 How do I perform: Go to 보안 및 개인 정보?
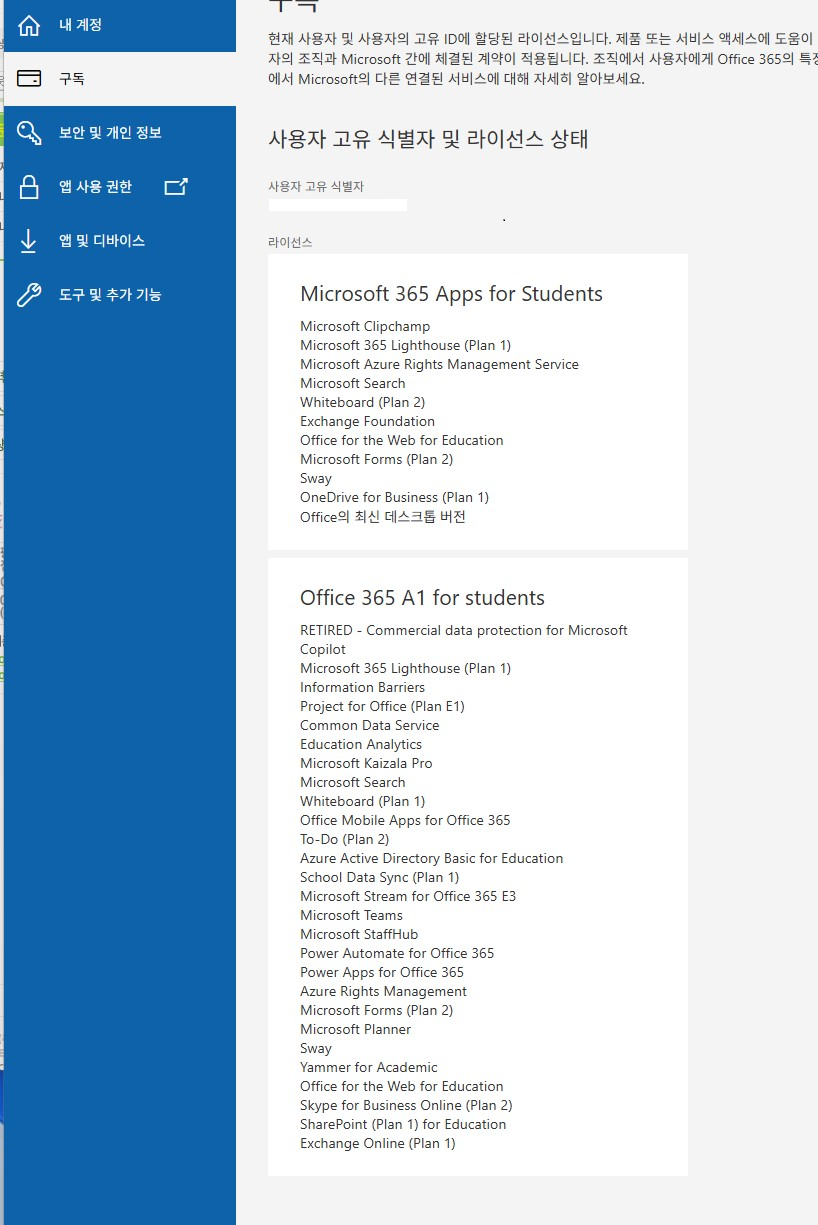(120, 133)
